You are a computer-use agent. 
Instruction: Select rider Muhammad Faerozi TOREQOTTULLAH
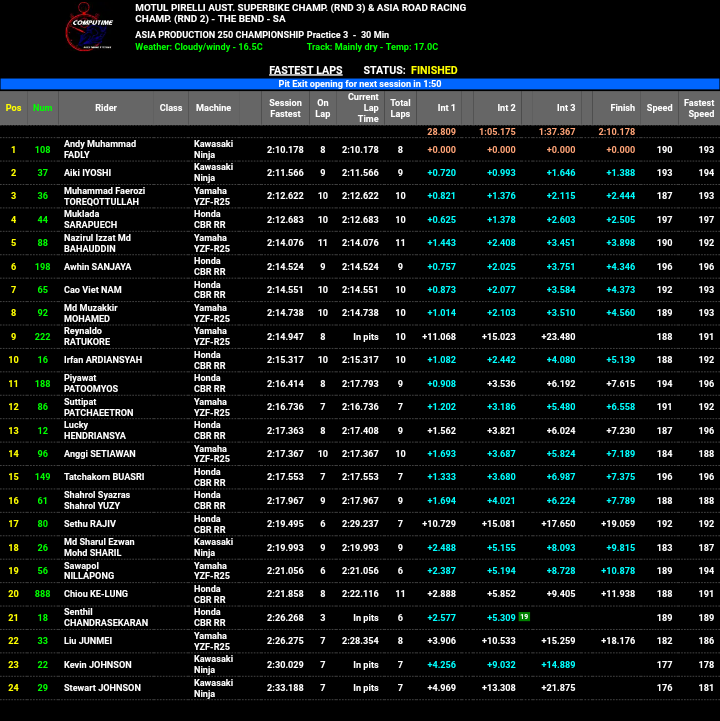(104, 196)
